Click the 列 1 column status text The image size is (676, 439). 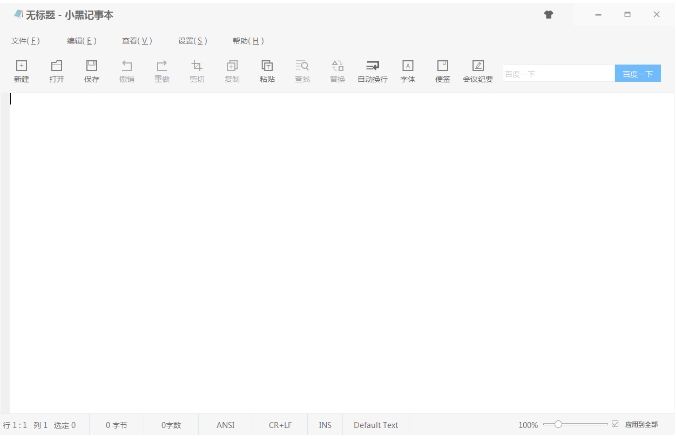pyautogui.click(x=41, y=425)
